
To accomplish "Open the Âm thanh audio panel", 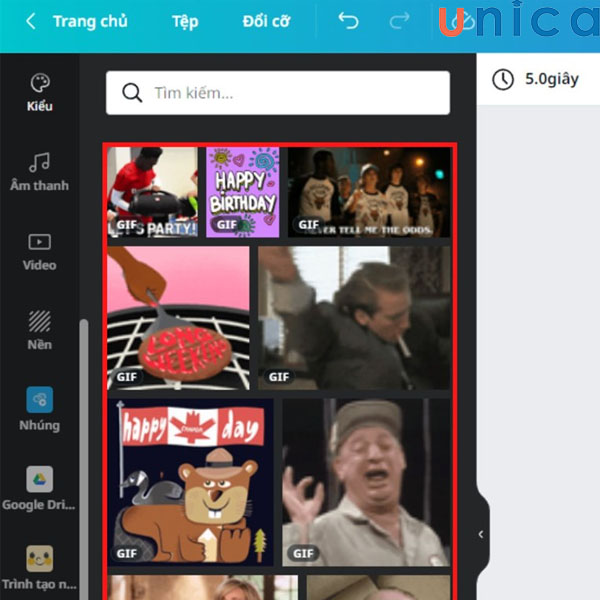I will tap(40, 171).
